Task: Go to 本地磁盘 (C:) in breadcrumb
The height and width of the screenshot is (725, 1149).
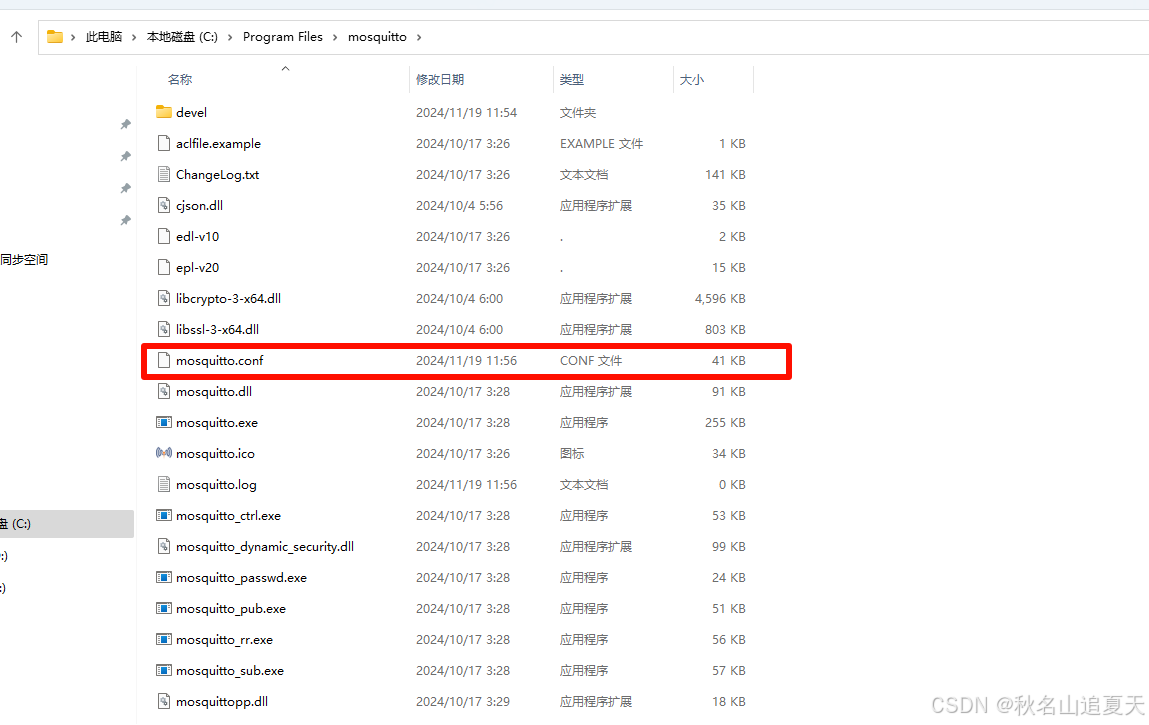Action: [x=182, y=37]
